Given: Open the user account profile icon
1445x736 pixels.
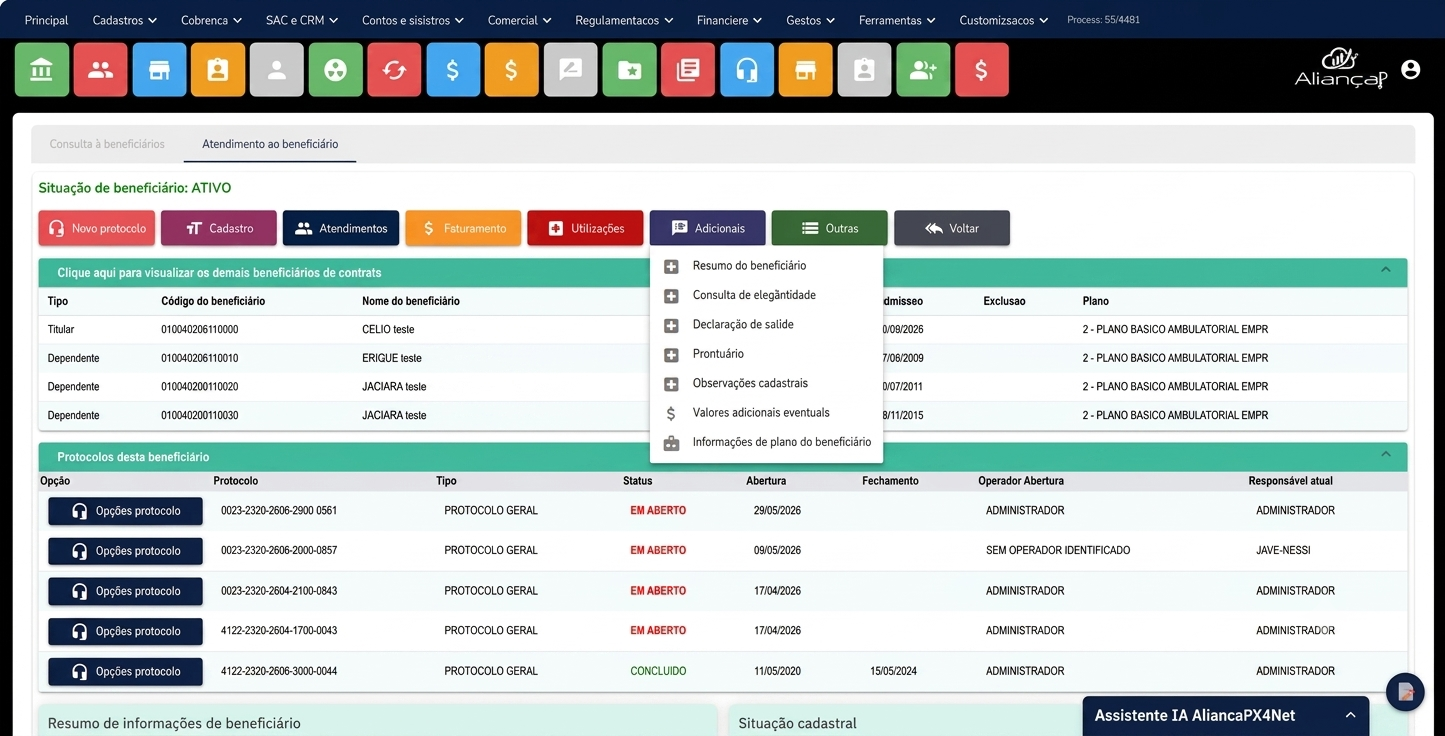Looking at the screenshot, I should [x=1411, y=69].
